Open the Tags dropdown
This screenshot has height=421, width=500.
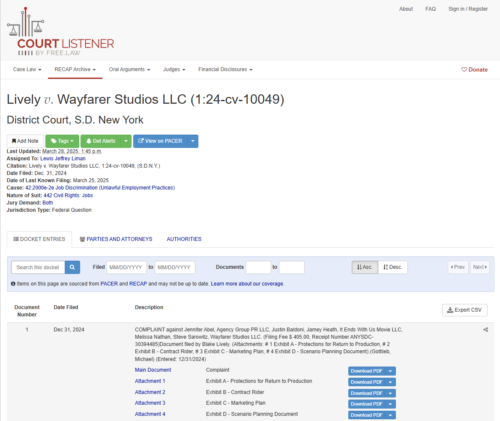[62, 141]
